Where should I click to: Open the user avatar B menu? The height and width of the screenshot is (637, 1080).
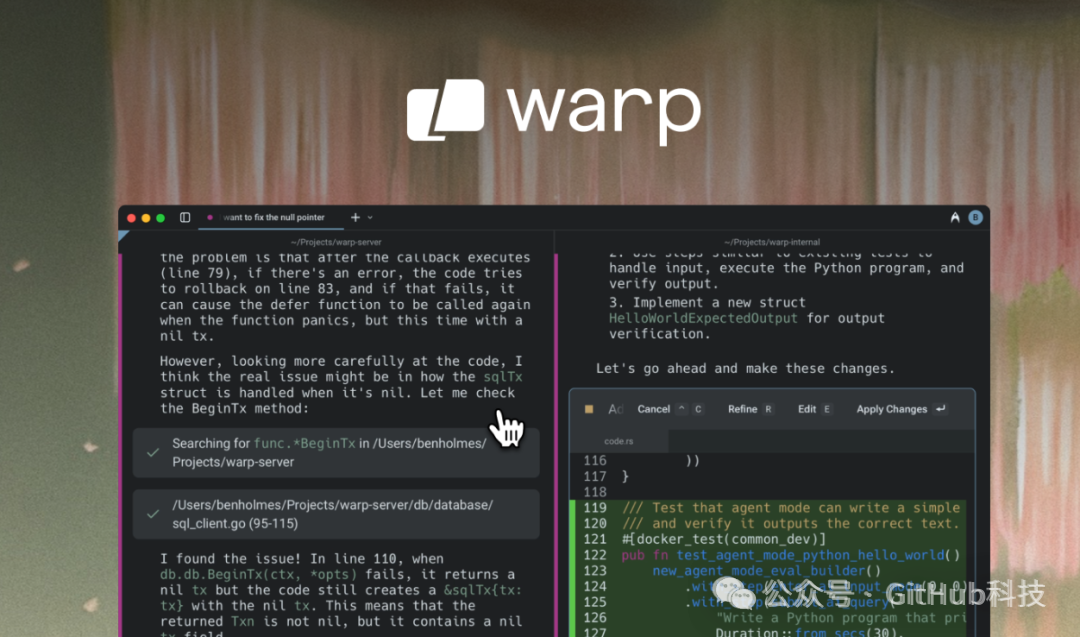(x=975, y=218)
